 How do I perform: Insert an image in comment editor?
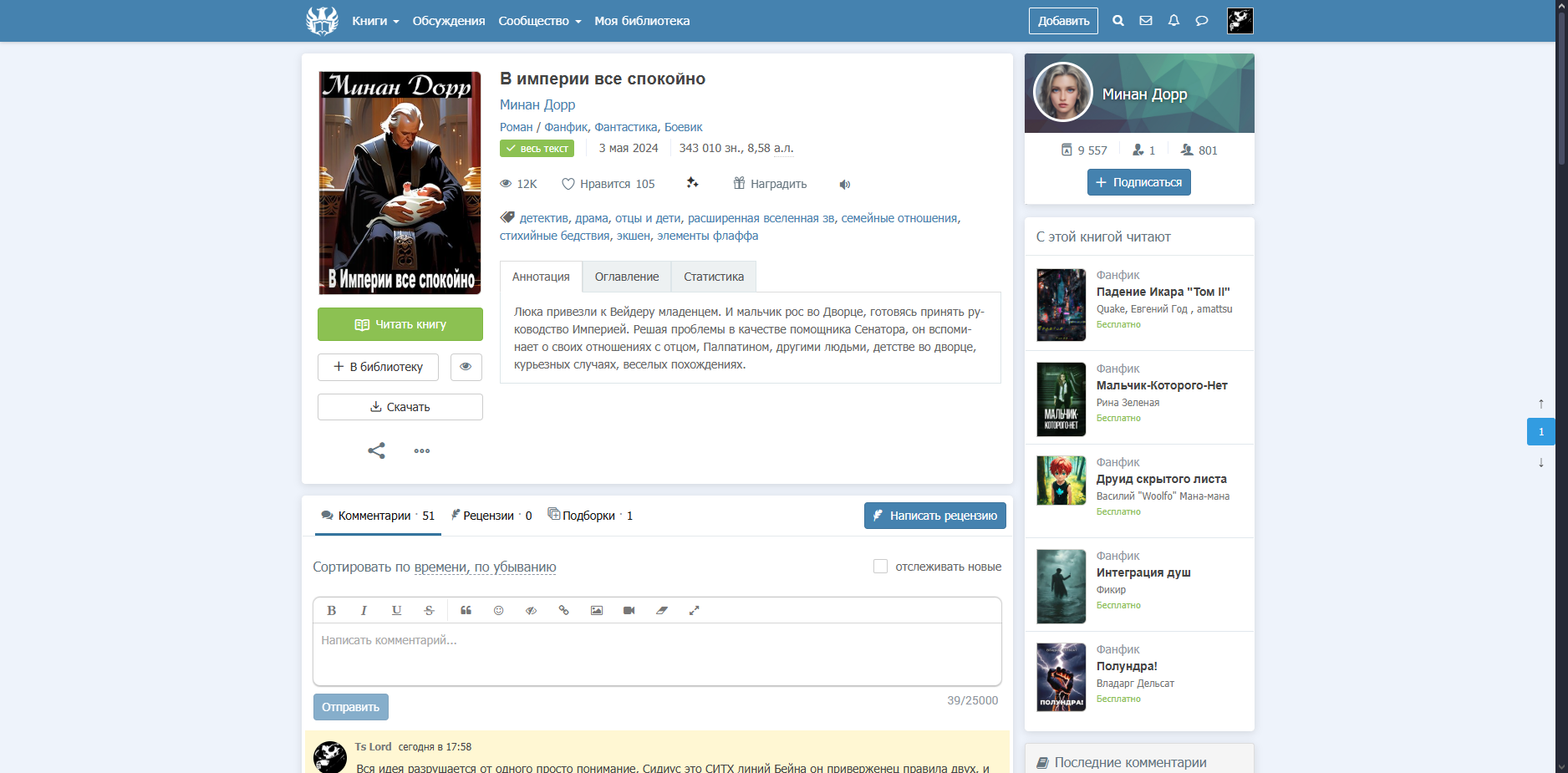tap(597, 611)
